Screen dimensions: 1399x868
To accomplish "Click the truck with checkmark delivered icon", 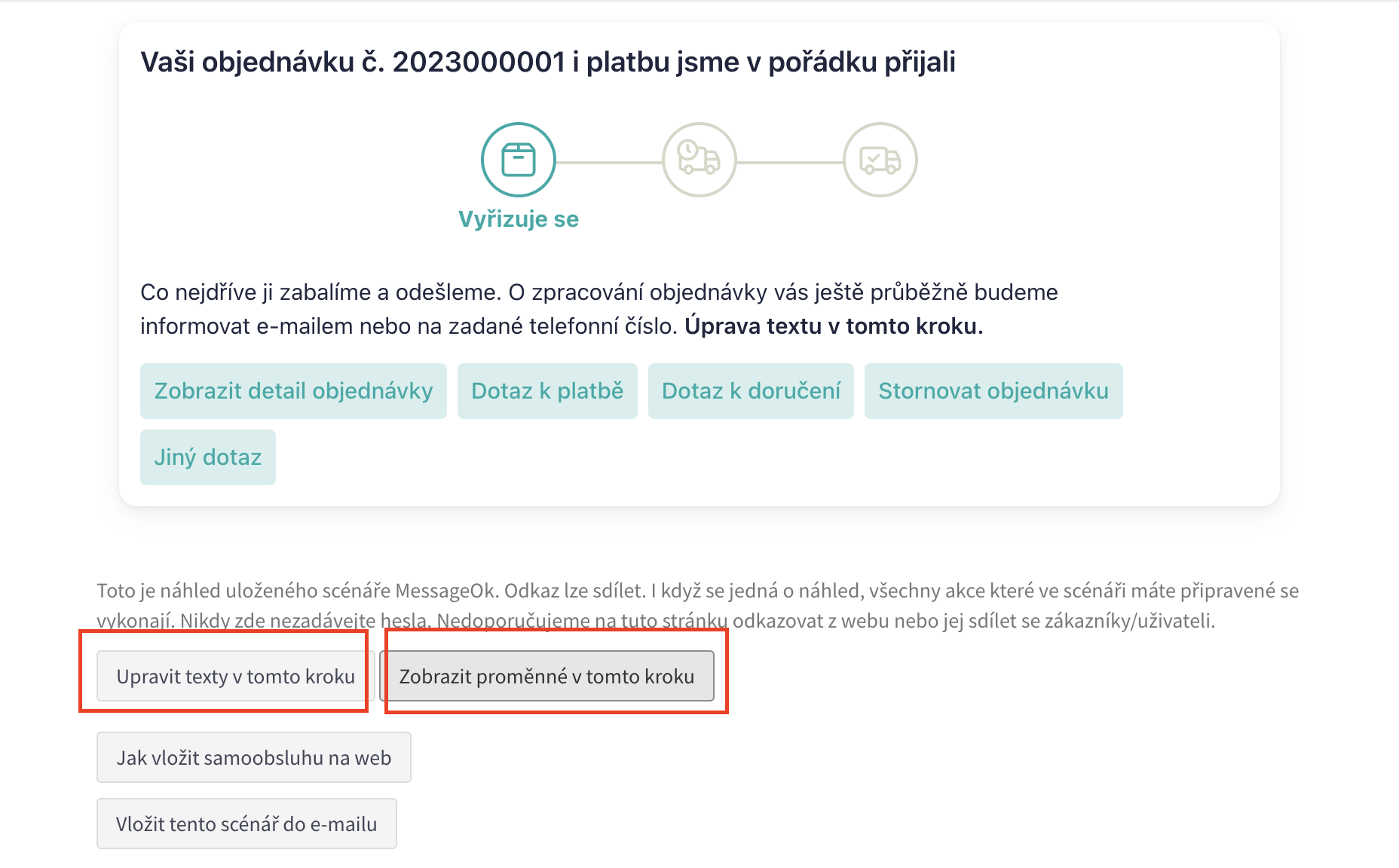I will (x=880, y=160).
